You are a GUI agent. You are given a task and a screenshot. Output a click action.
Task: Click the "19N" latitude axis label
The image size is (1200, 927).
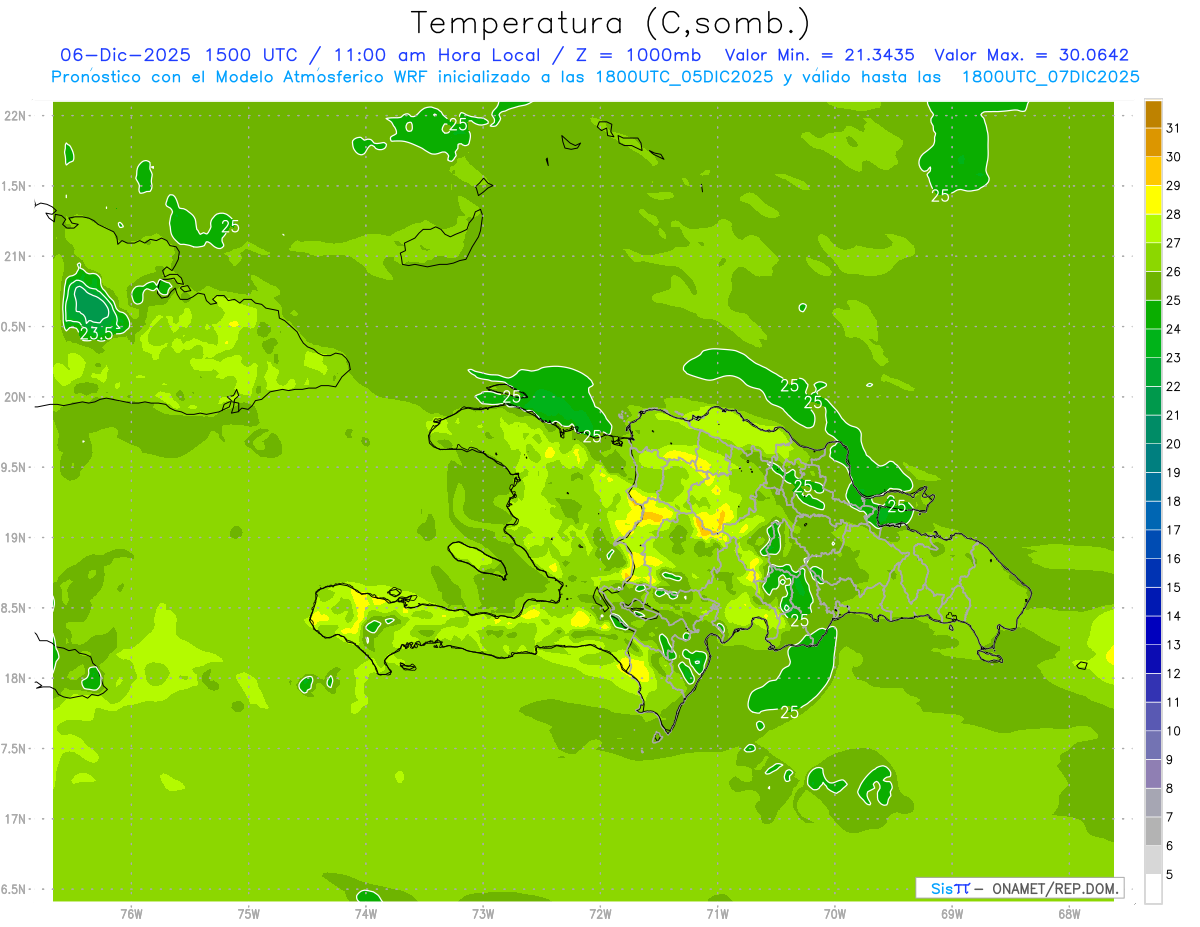tap(14, 538)
